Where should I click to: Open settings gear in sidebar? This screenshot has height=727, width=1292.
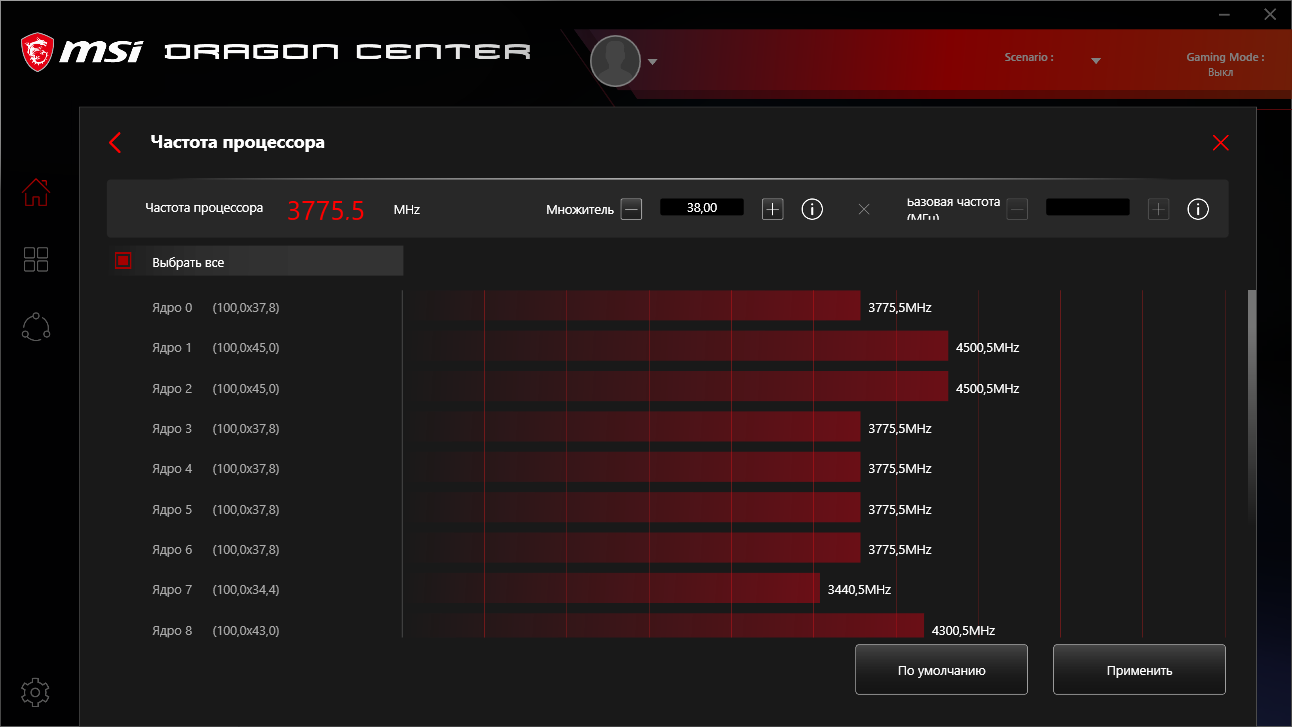tap(36, 692)
